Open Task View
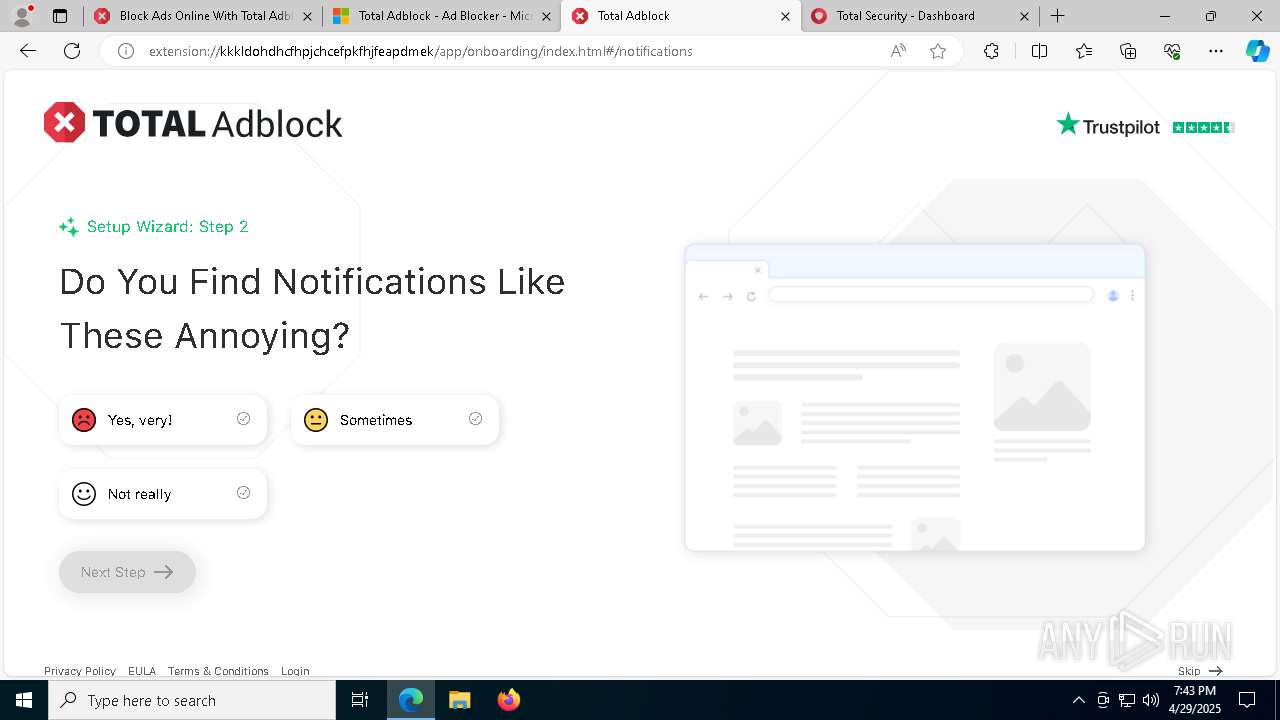Image resolution: width=1280 pixels, height=720 pixels. click(x=360, y=700)
